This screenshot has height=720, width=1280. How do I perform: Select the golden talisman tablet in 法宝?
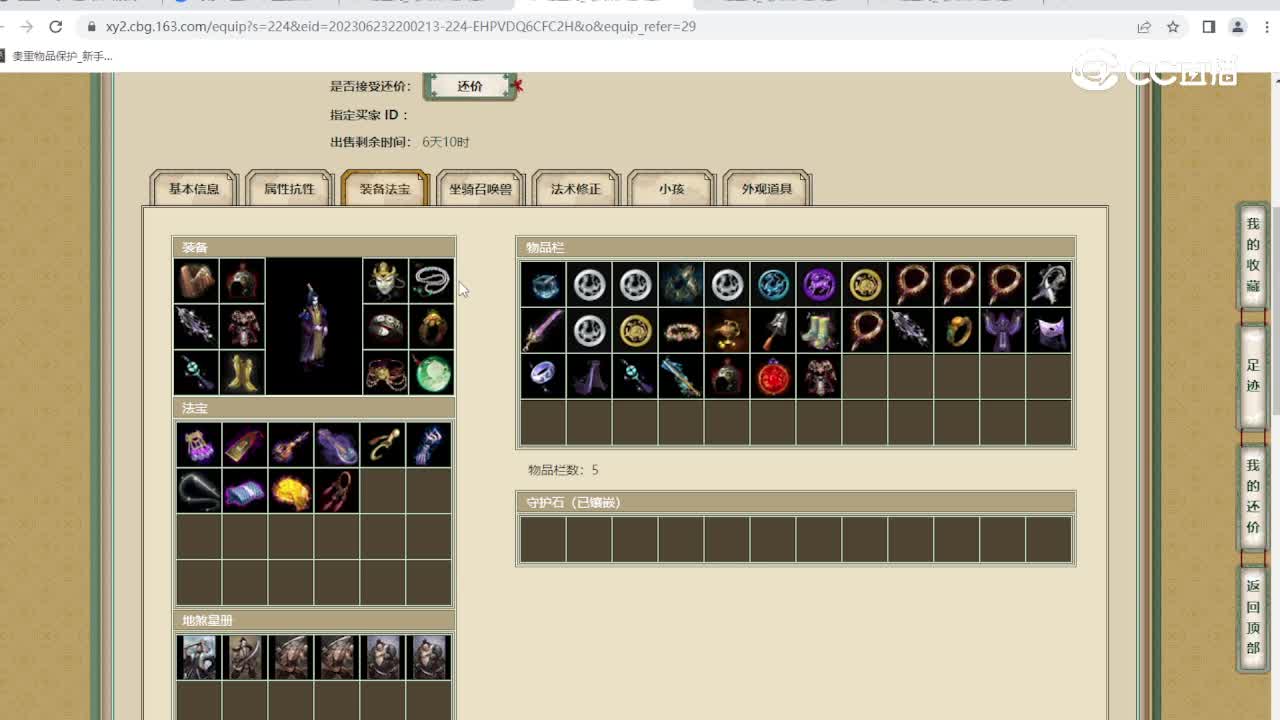[x=245, y=445]
